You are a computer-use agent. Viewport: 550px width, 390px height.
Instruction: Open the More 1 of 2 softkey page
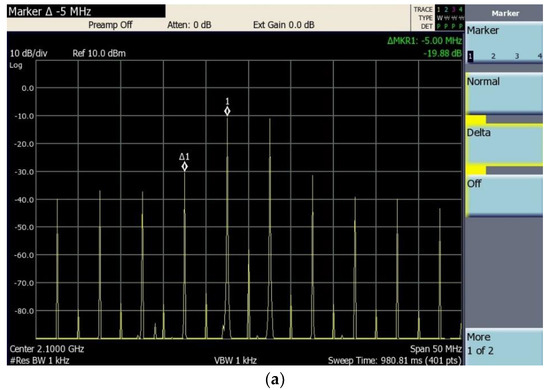click(504, 347)
